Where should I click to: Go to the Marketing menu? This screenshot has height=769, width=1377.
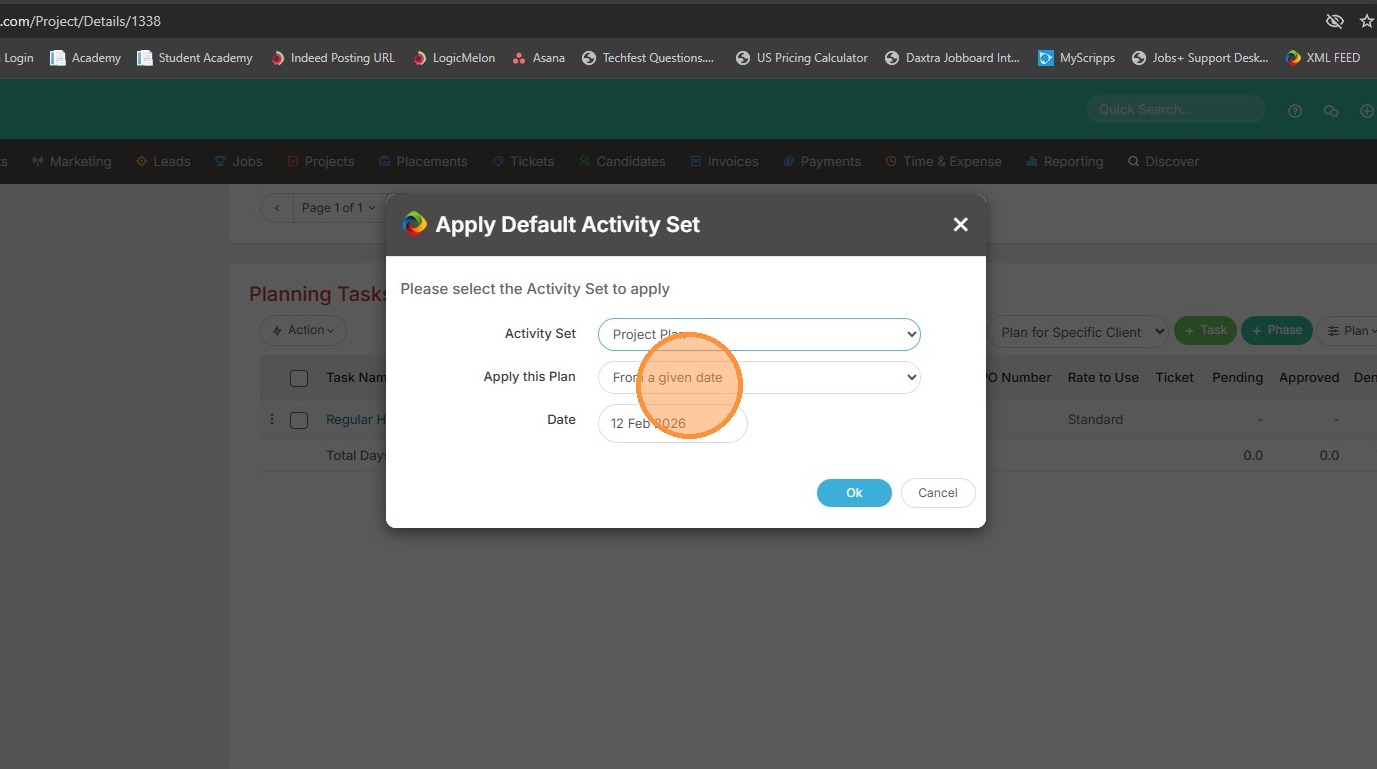[71, 161]
